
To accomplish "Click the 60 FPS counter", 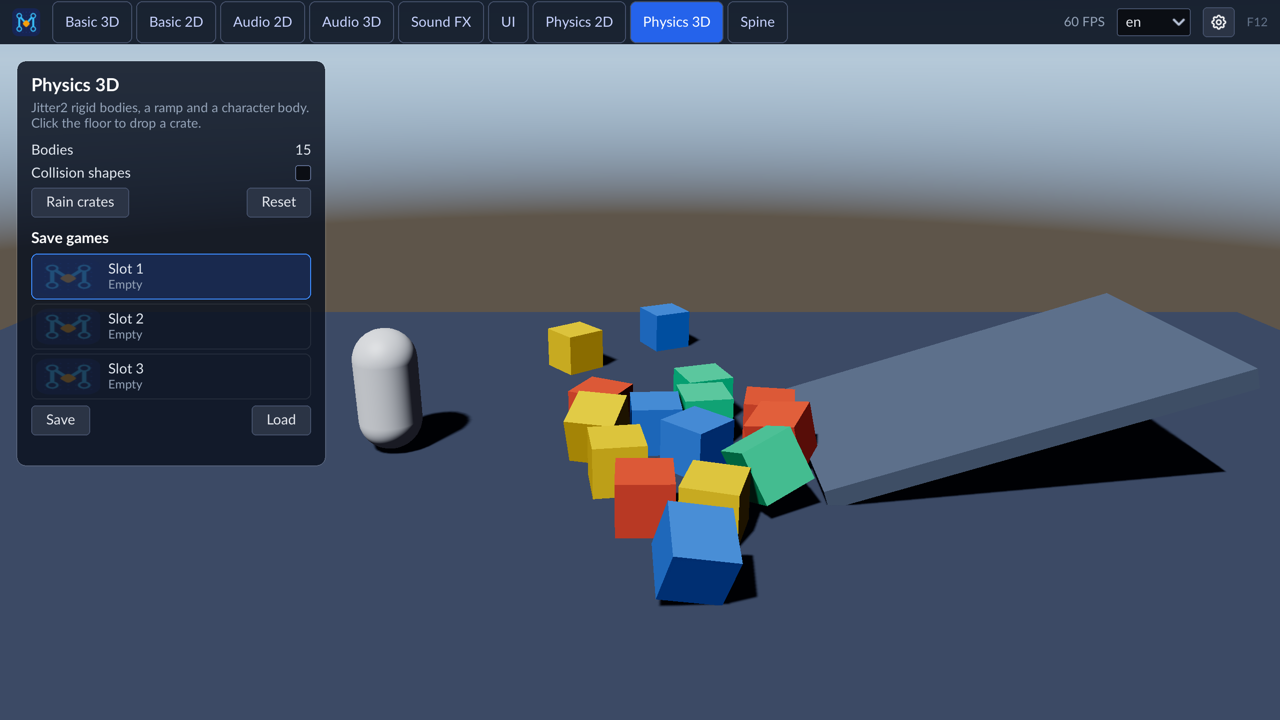I will (1084, 22).
